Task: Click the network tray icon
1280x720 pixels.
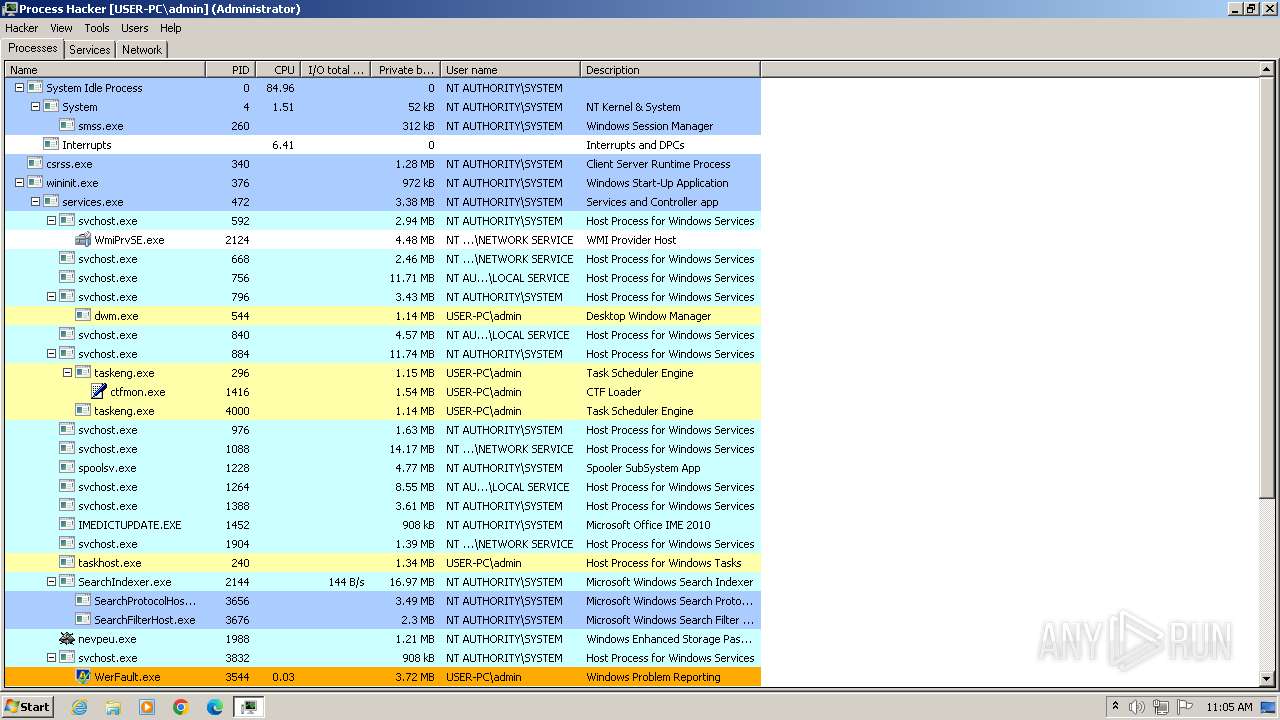Action: point(1160,707)
